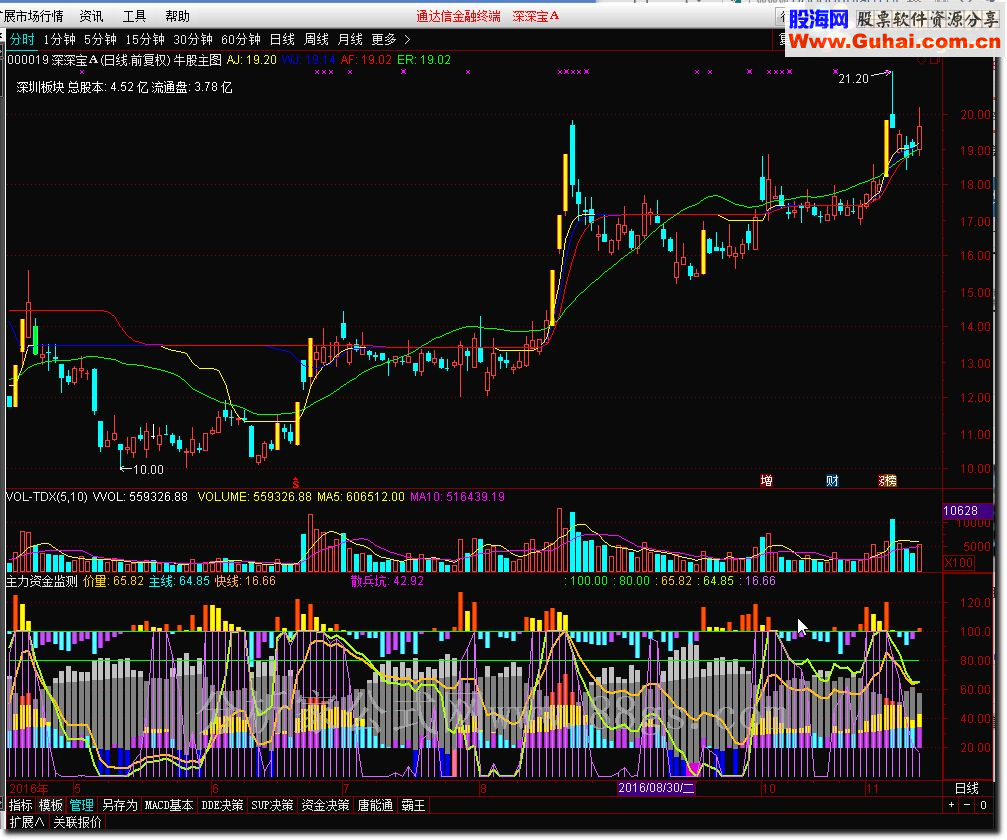The image size is (1007, 840).
Task: Click the 0 reset button
Action: click(983, 805)
